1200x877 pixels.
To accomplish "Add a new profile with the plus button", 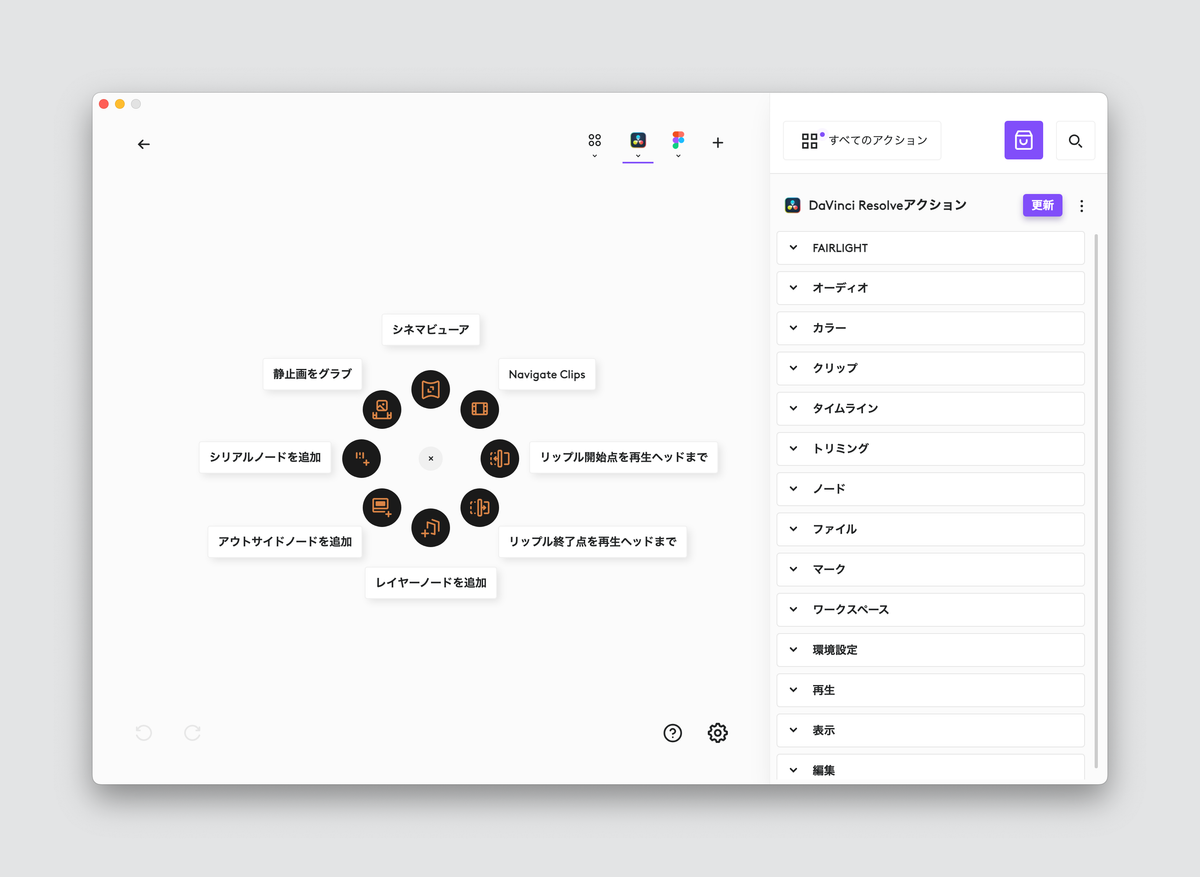I will 717,143.
